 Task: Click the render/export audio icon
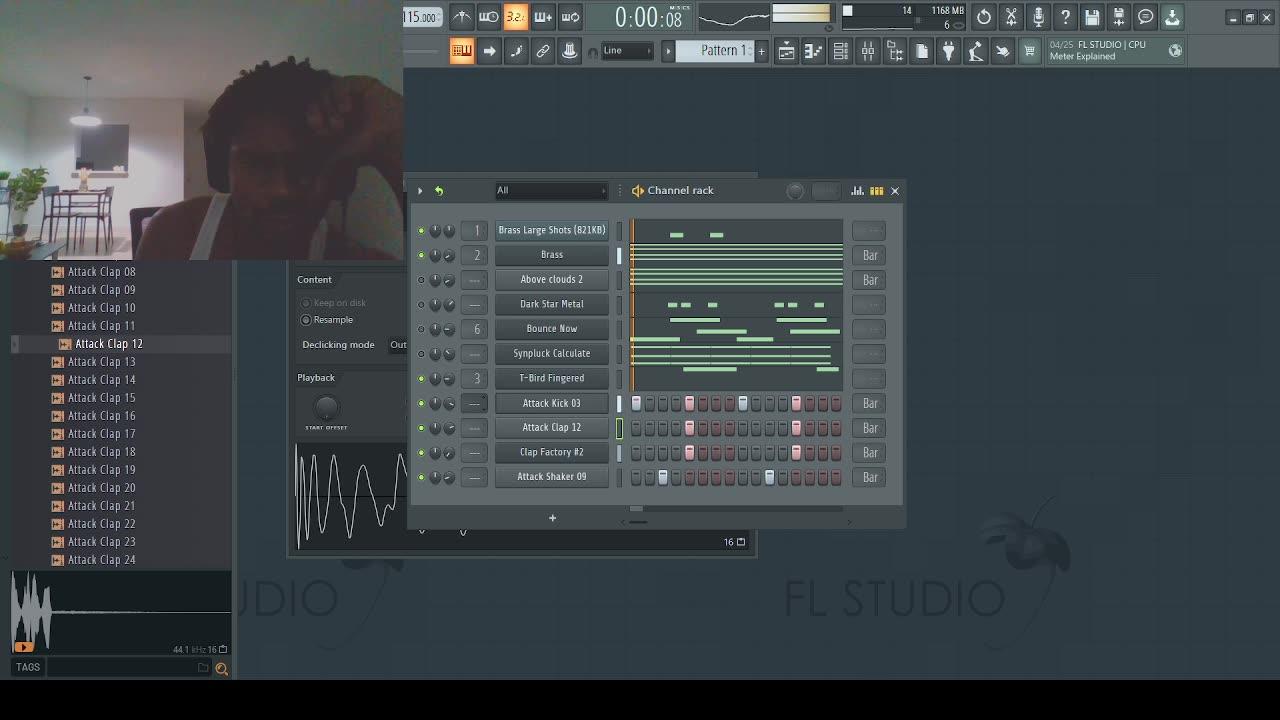coord(1118,17)
